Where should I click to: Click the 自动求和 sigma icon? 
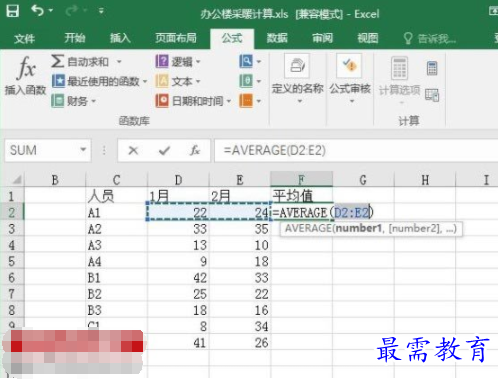tap(57, 61)
